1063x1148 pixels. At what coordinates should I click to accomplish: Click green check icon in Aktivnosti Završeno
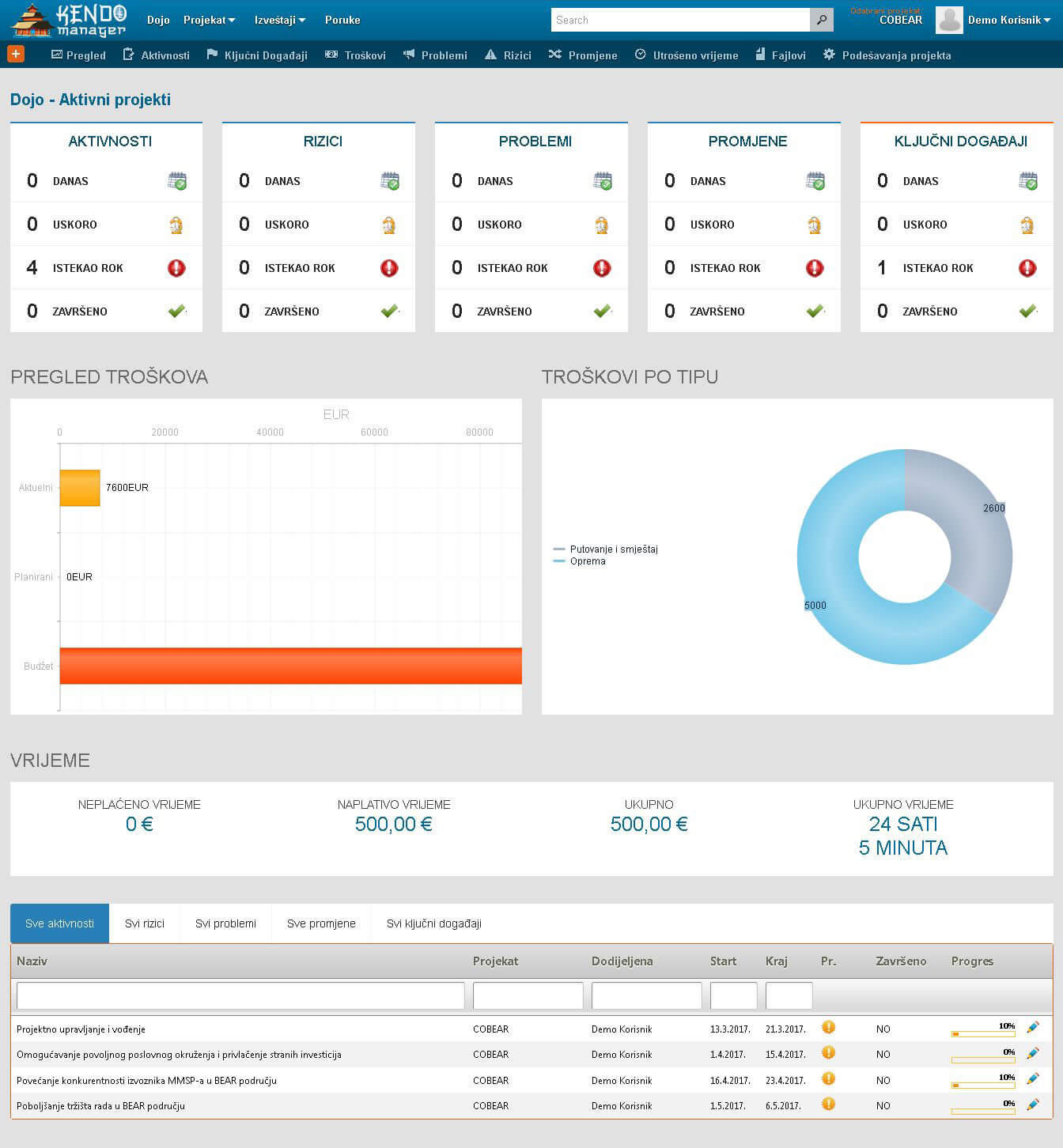(177, 311)
